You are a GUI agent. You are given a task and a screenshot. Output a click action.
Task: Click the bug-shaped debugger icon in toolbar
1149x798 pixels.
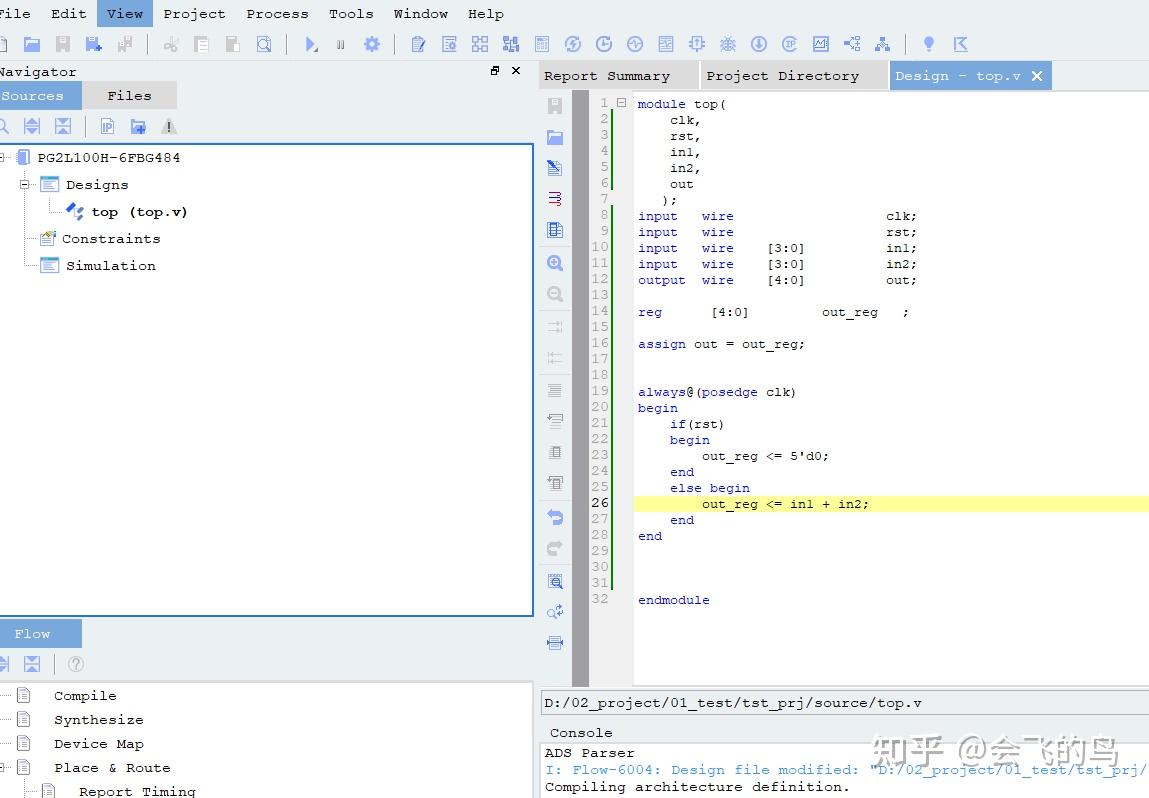[x=728, y=44]
